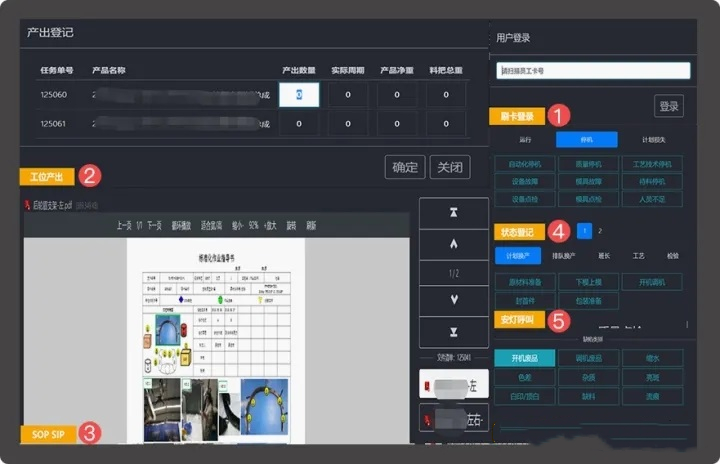Image resolution: width=720 pixels, height=464 pixels.
Task: Click output quantity field for task 125060
Action: pyautogui.click(x=300, y=95)
